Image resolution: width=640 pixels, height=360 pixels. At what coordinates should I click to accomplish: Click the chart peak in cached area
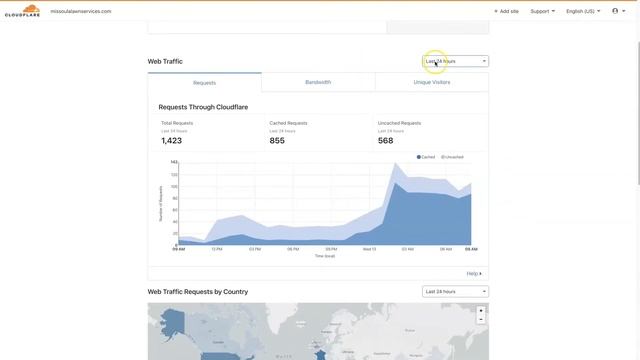[x=395, y=183]
